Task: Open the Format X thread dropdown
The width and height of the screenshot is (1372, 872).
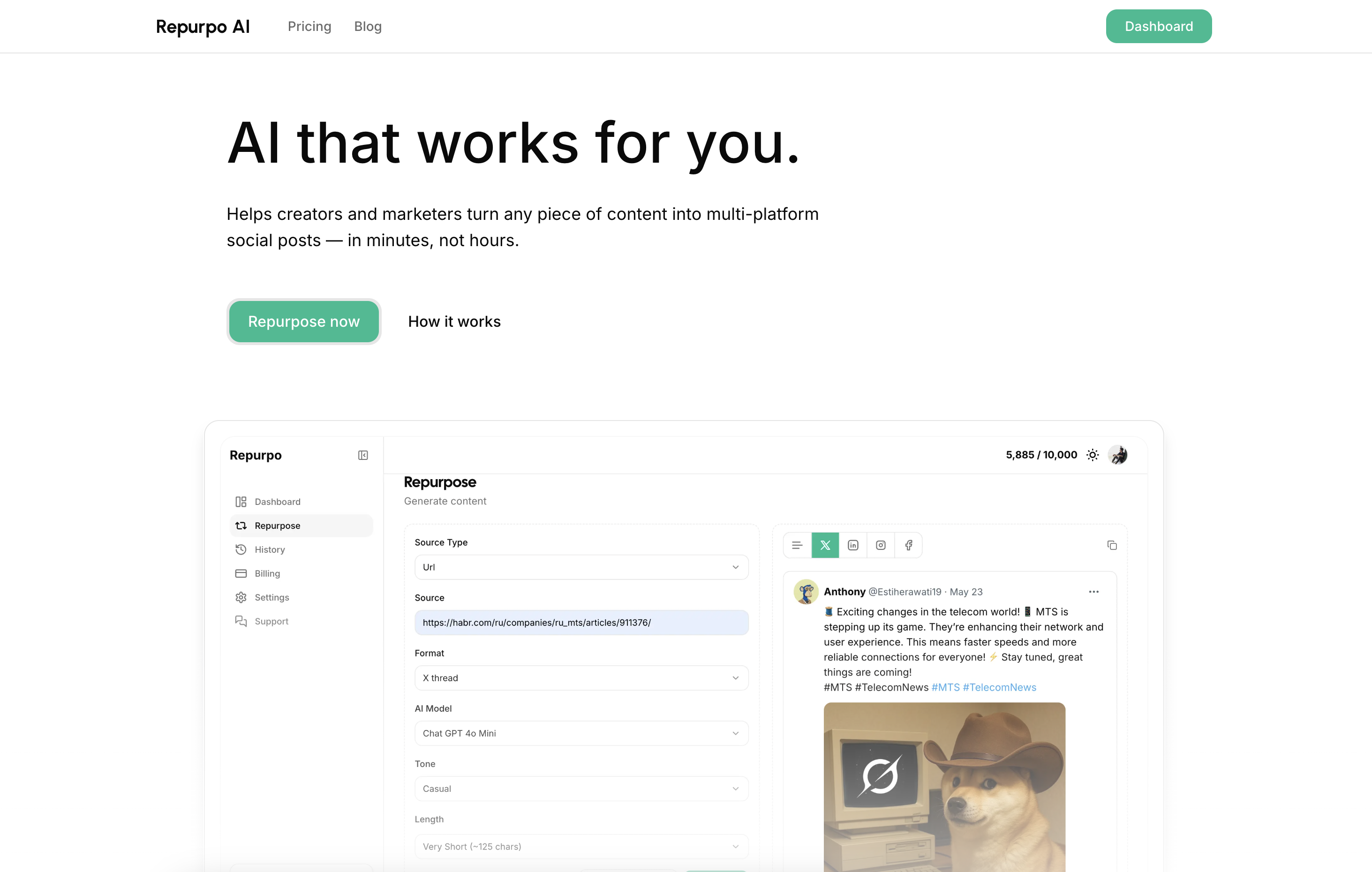Action: [581, 678]
